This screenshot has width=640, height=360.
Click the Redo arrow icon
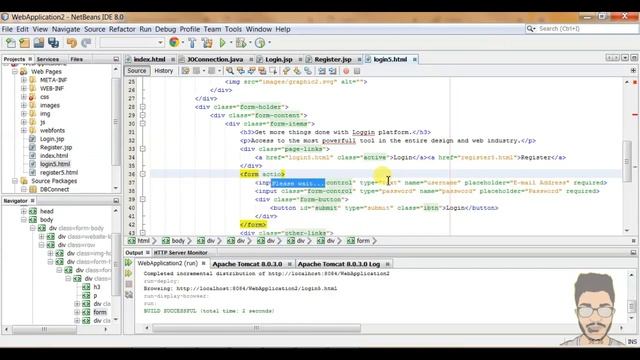(x=86, y=42)
